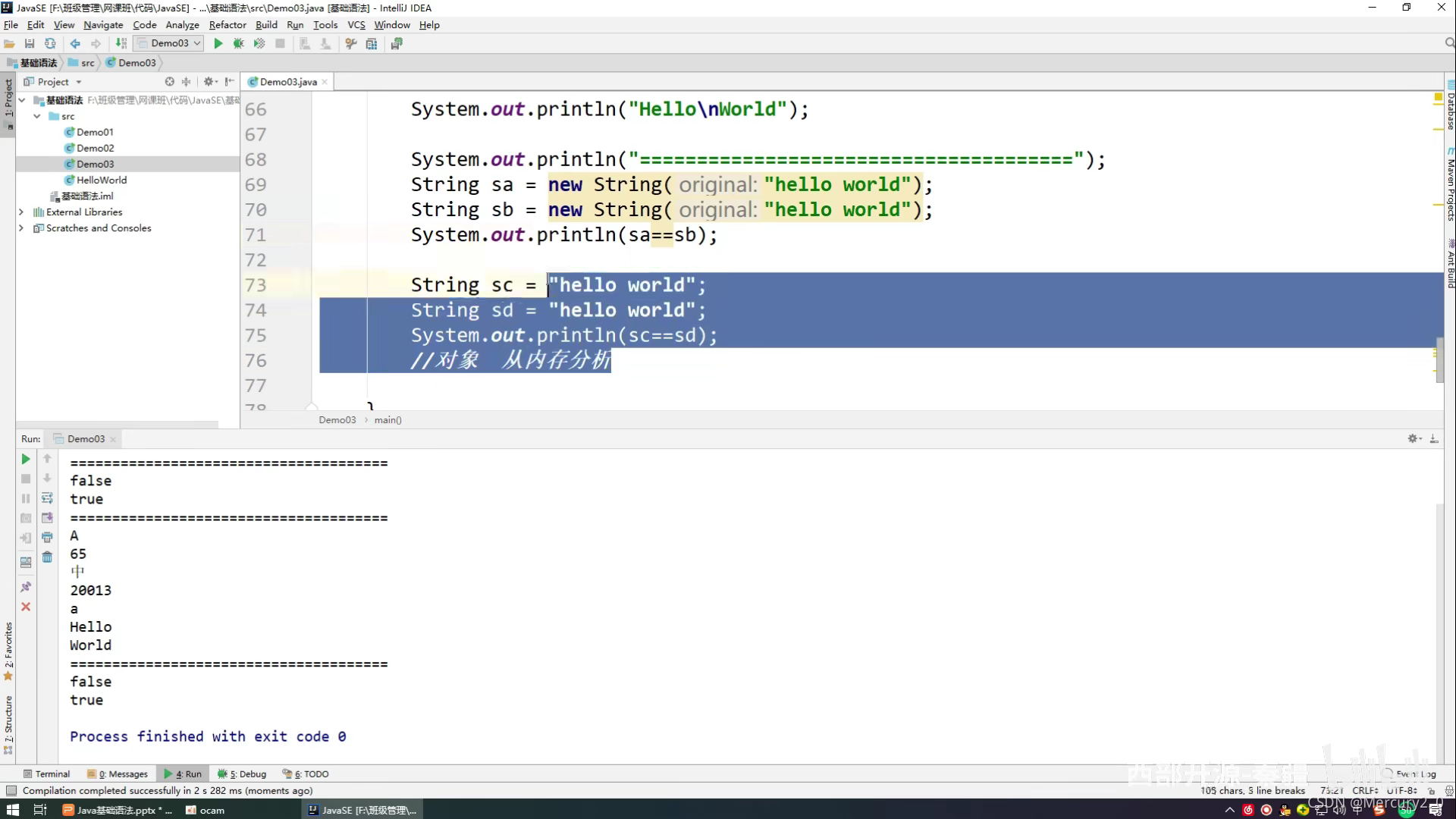
Task: Synchronize project files from the toolbar
Action: 50,43
